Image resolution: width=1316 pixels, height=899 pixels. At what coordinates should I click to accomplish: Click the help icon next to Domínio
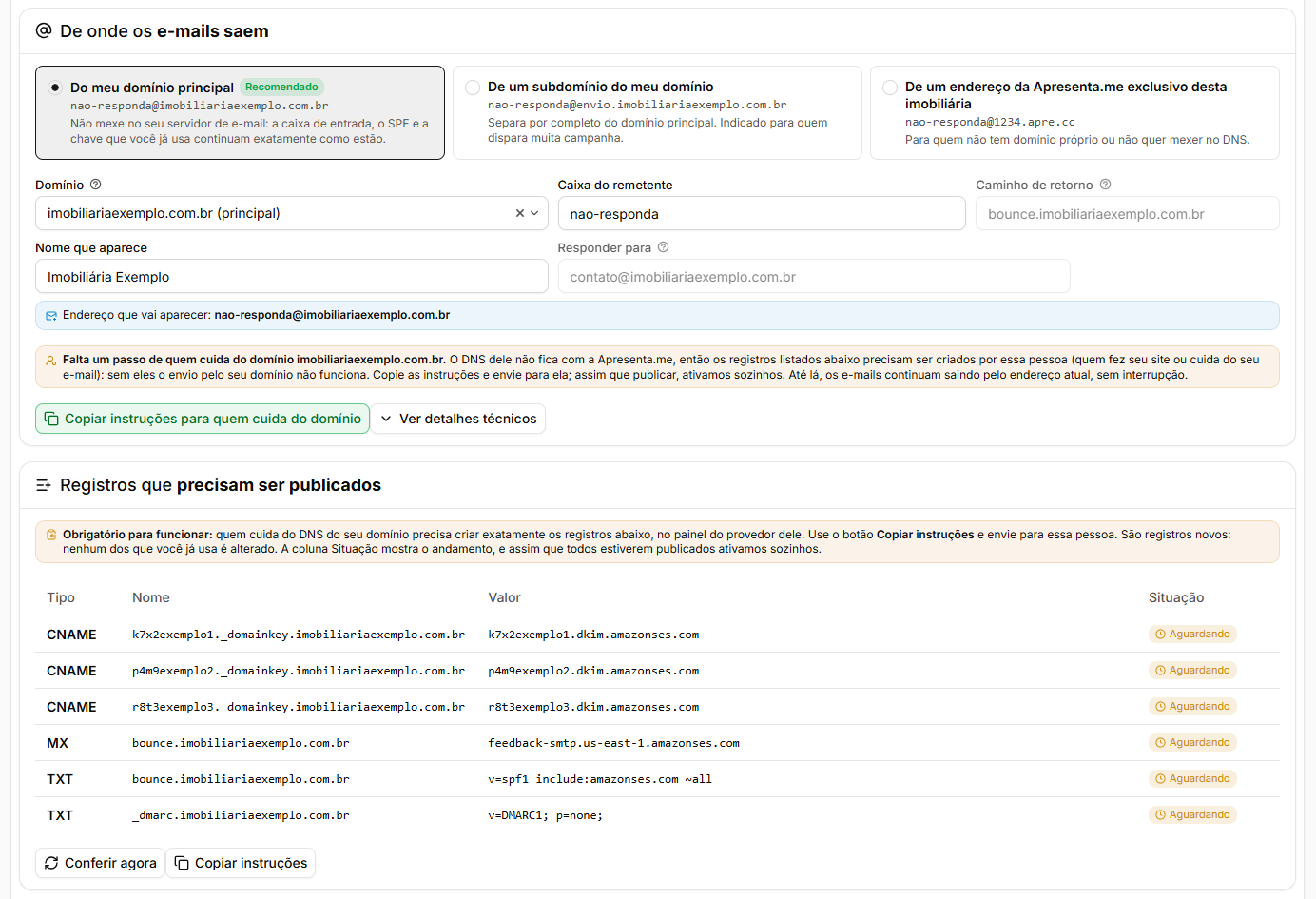pyautogui.click(x=95, y=185)
